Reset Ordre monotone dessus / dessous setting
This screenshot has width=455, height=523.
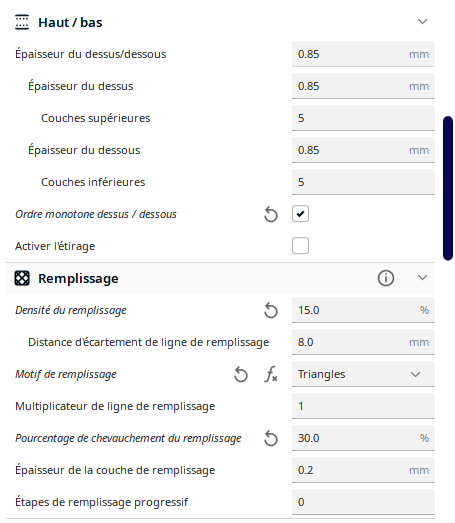[x=271, y=214]
